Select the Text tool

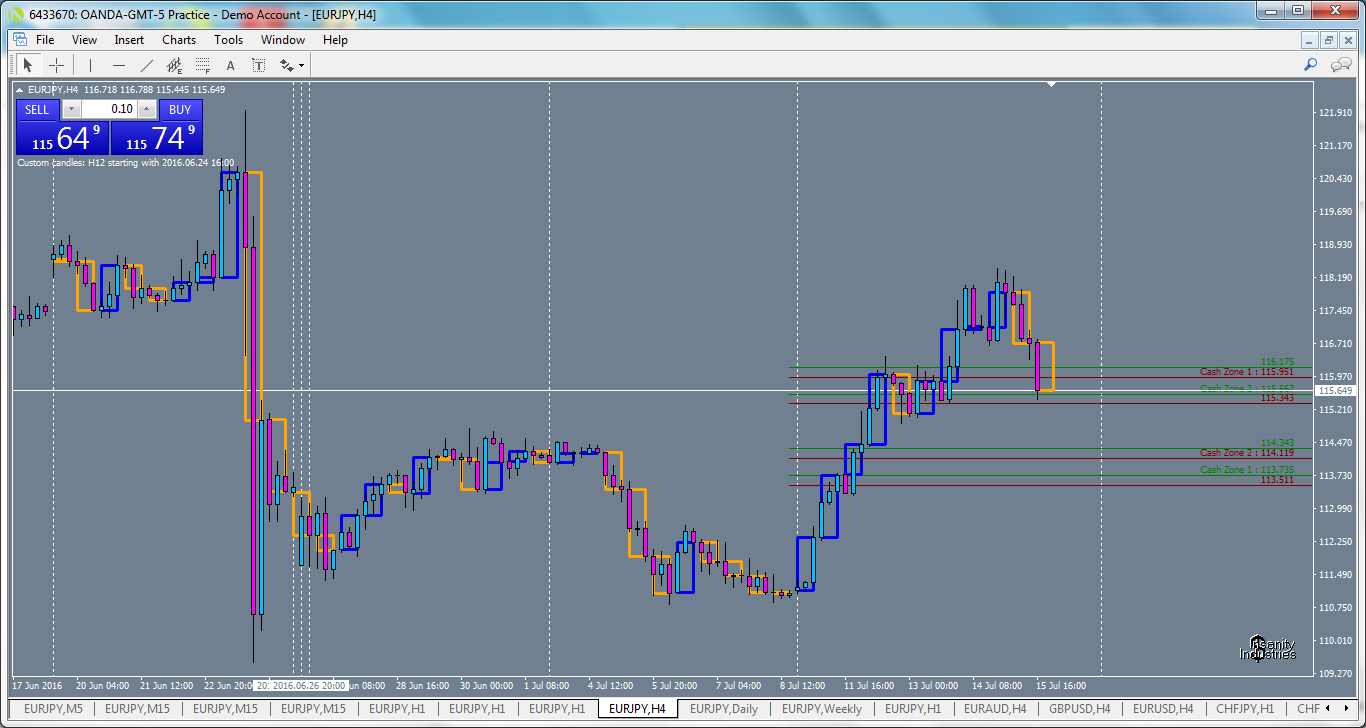pos(229,65)
